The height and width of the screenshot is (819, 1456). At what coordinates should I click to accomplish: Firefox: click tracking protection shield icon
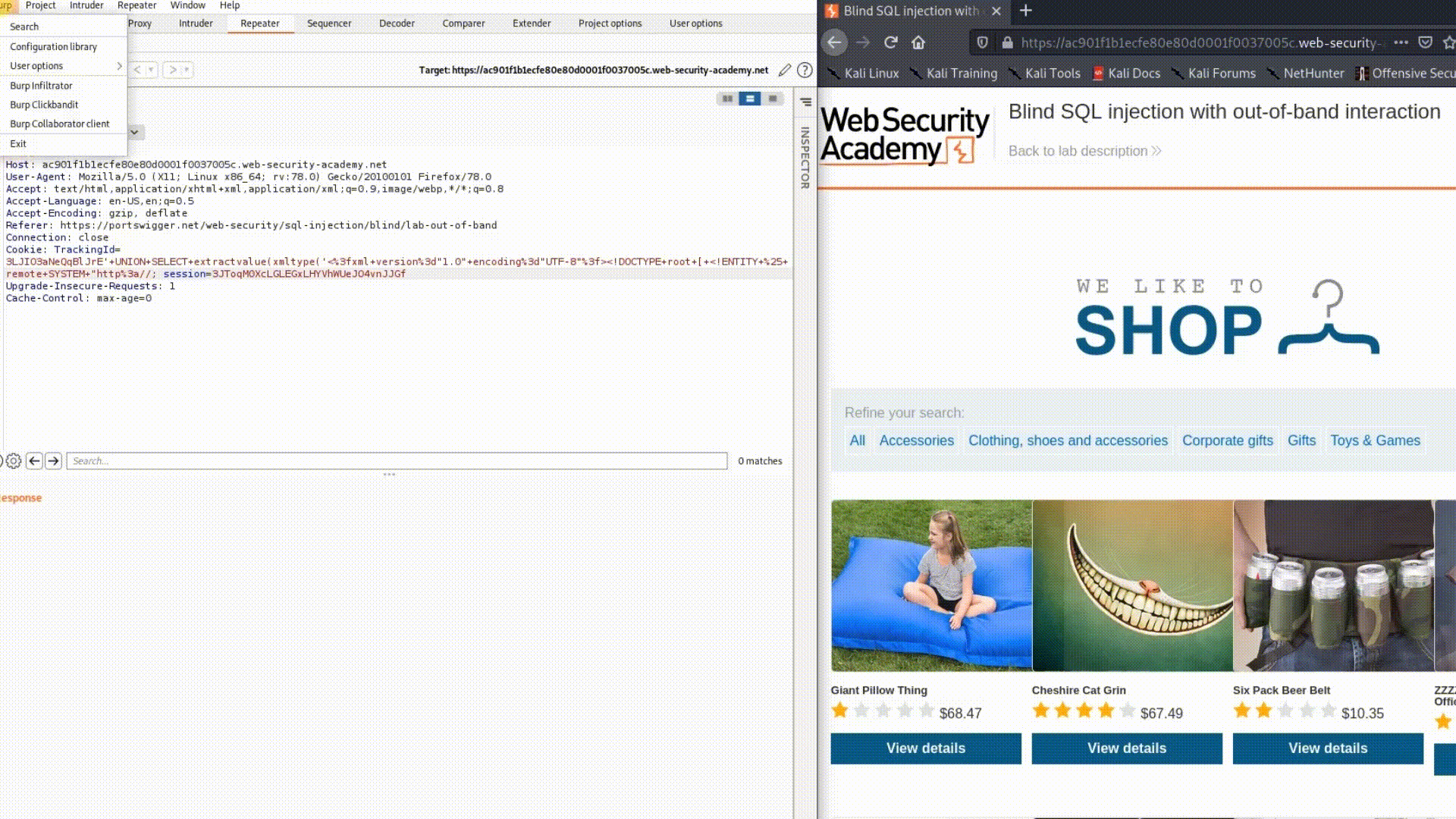(982, 42)
